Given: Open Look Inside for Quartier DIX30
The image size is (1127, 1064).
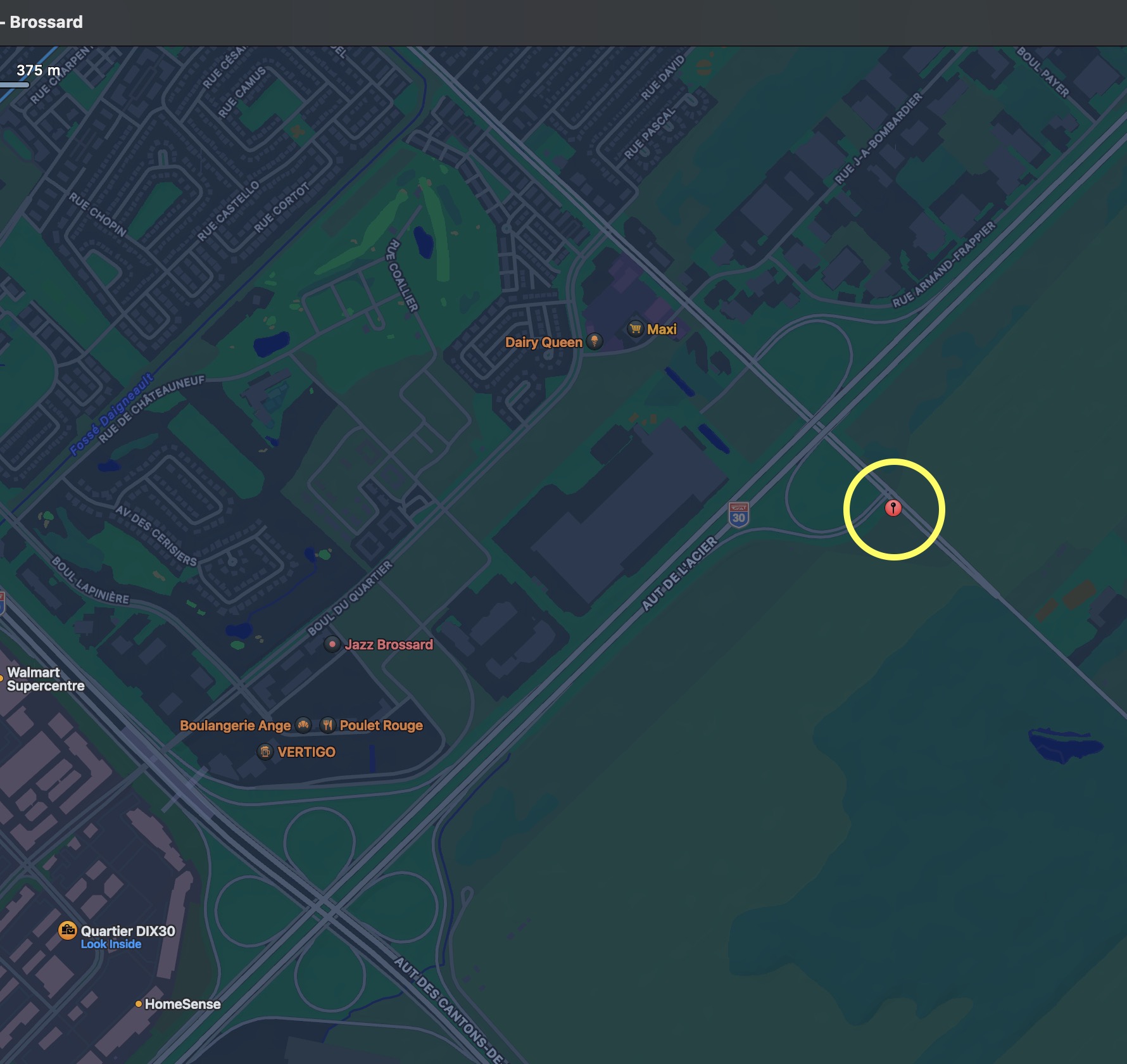Looking at the screenshot, I should tap(111, 944).
